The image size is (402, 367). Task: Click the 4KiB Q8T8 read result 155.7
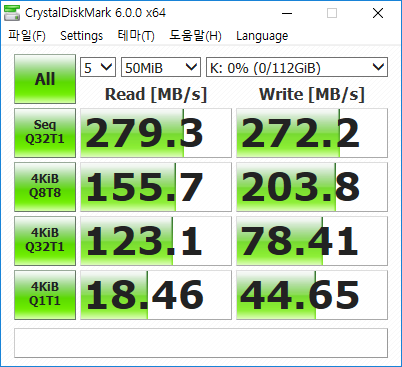pyautogui.click(x=156, y=187)
